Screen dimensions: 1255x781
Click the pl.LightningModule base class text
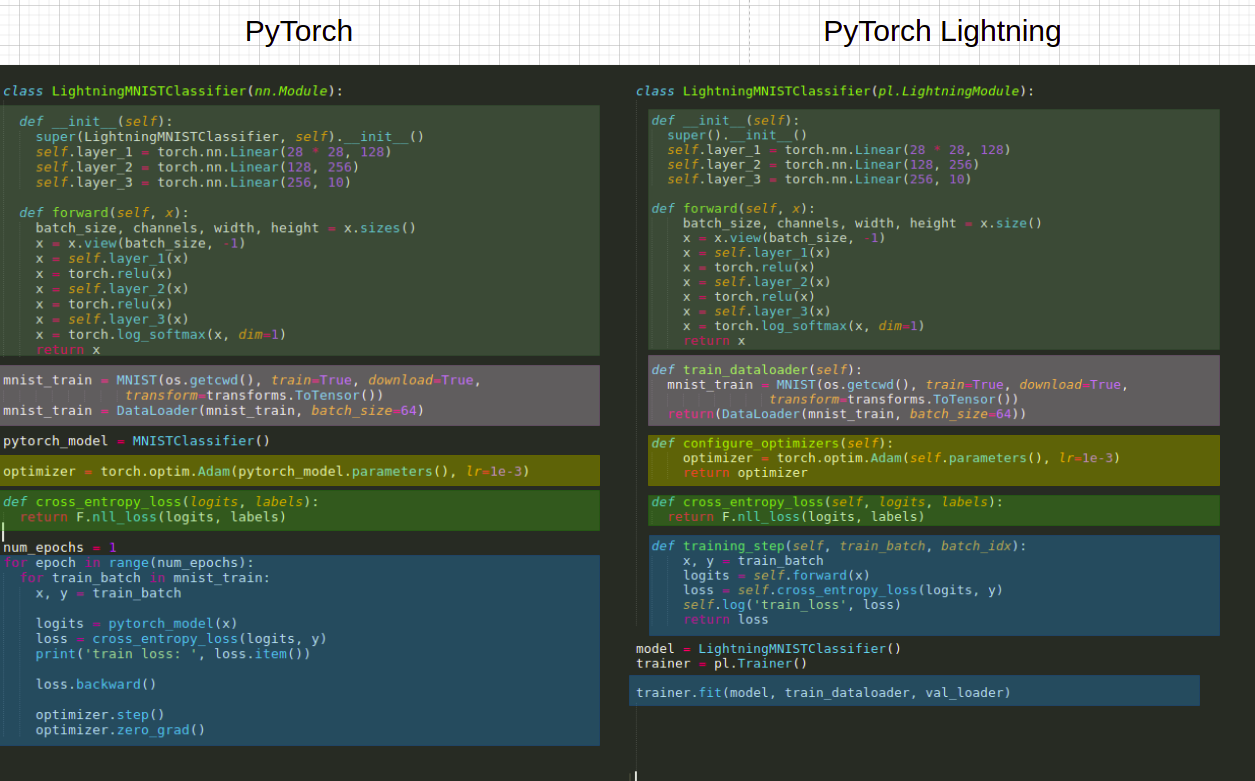(x=950, y=91)
